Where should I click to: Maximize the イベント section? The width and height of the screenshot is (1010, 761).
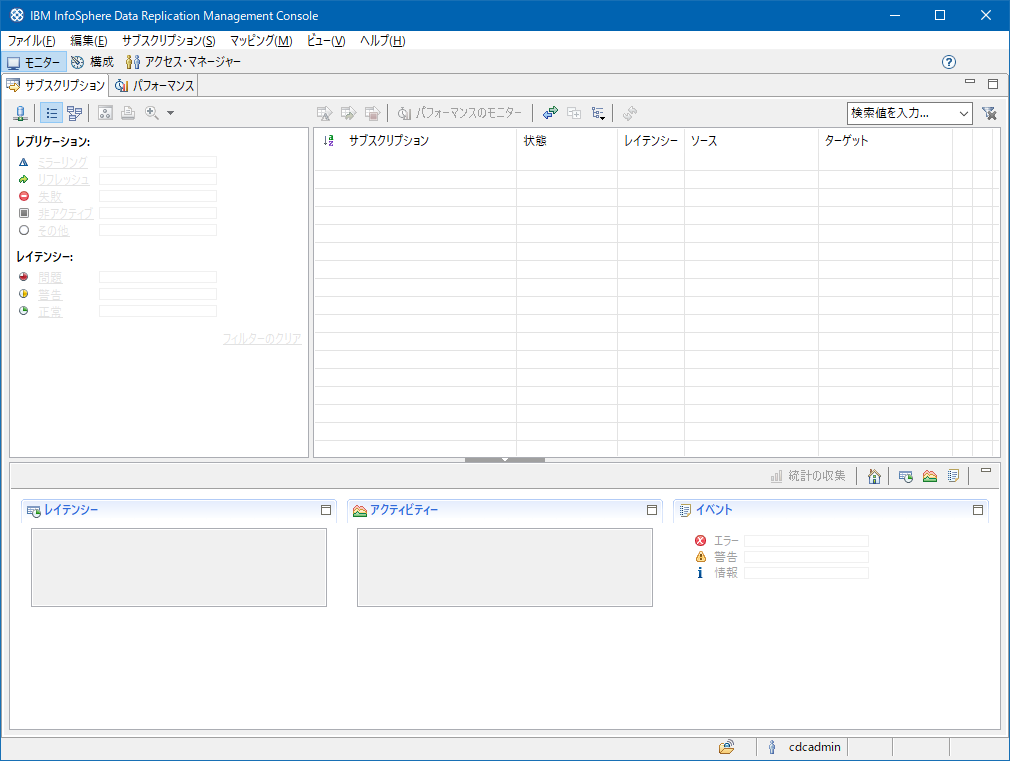pos(978,510)
